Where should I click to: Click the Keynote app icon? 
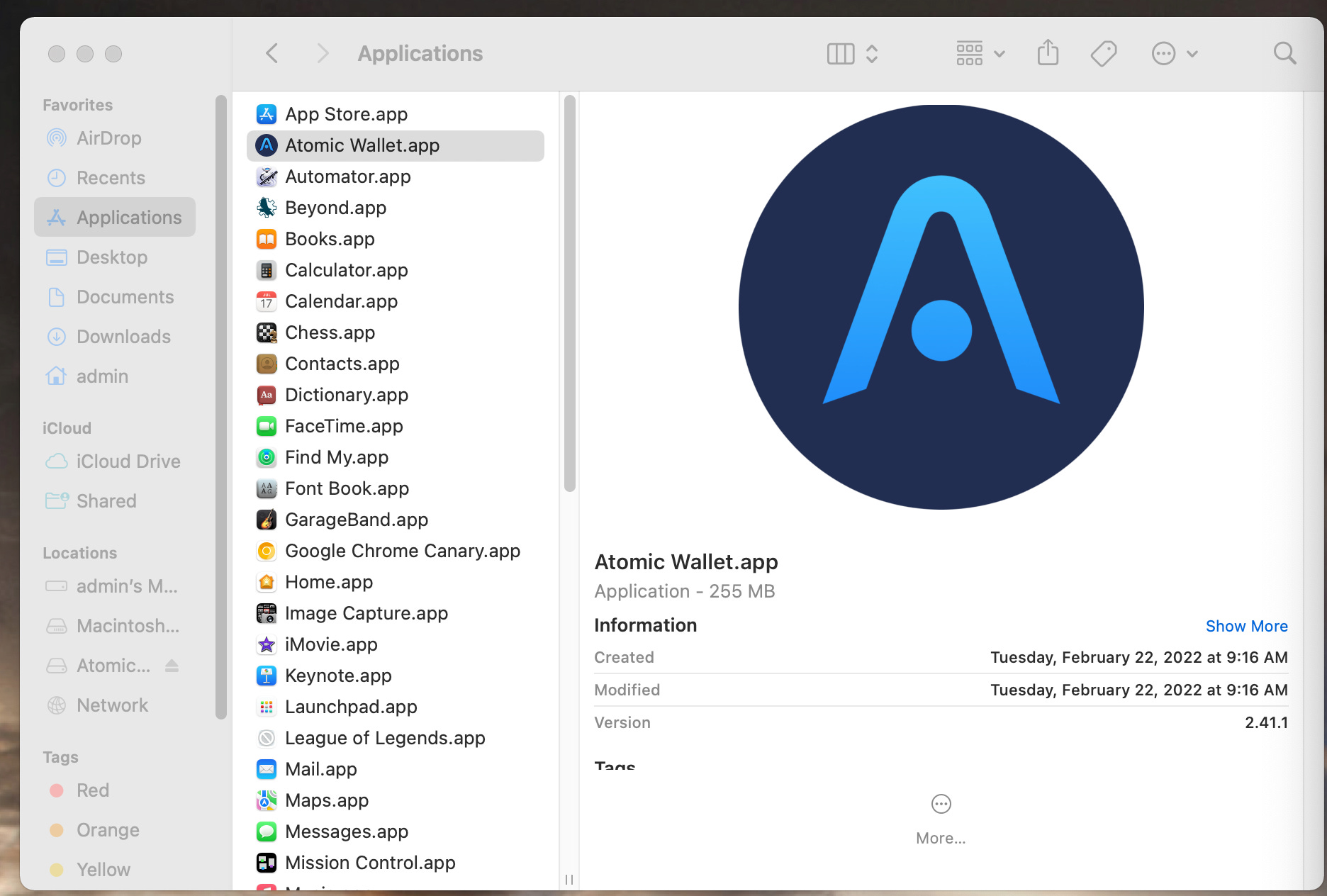tap(267, 676)
